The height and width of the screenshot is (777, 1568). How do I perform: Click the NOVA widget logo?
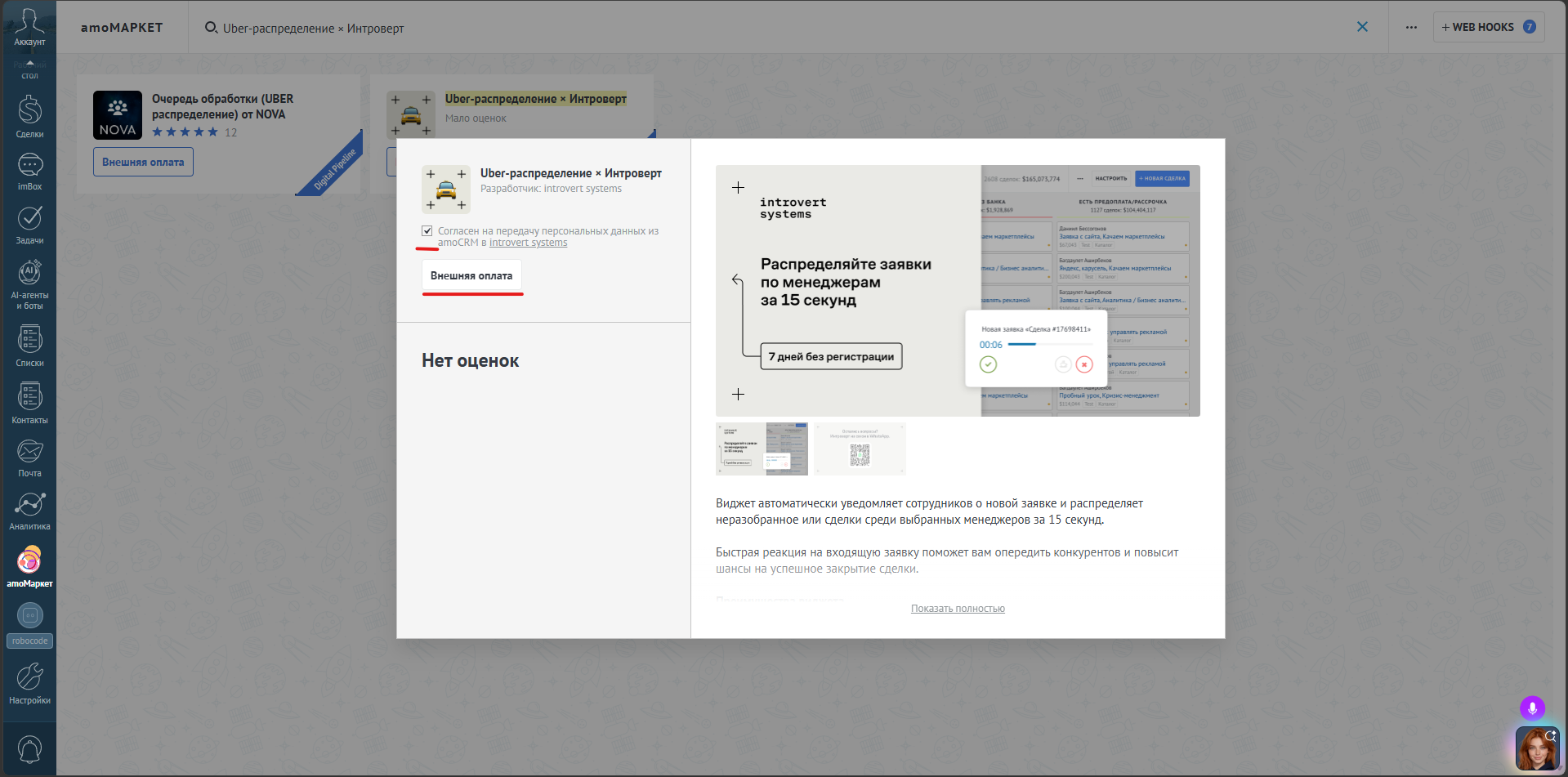118,115
